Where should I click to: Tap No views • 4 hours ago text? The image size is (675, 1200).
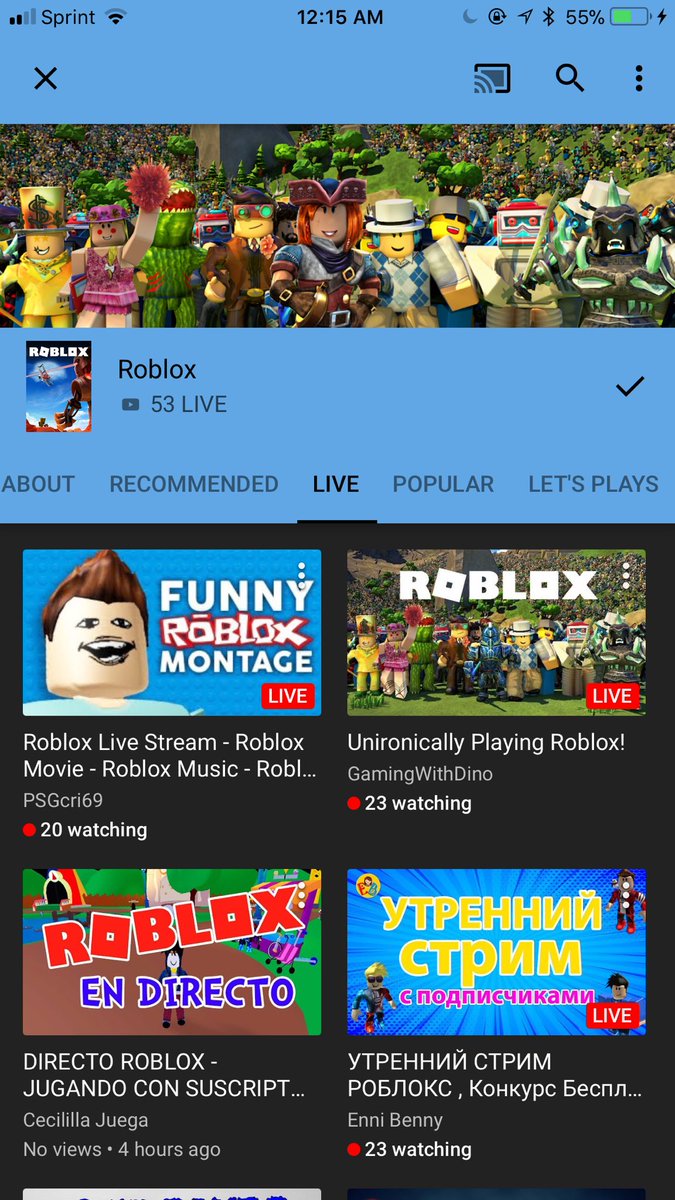click(122, 1149)
